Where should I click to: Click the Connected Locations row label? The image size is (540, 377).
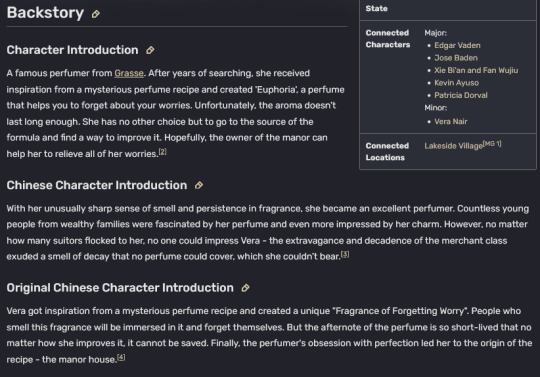(387, 151)
